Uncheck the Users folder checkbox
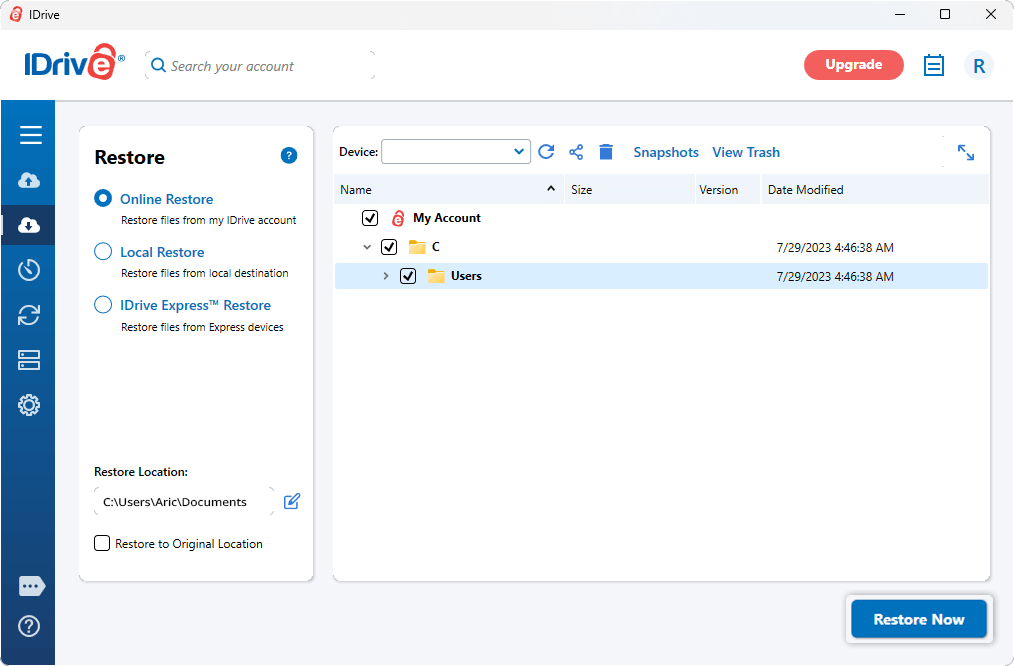 pos(408,276)
